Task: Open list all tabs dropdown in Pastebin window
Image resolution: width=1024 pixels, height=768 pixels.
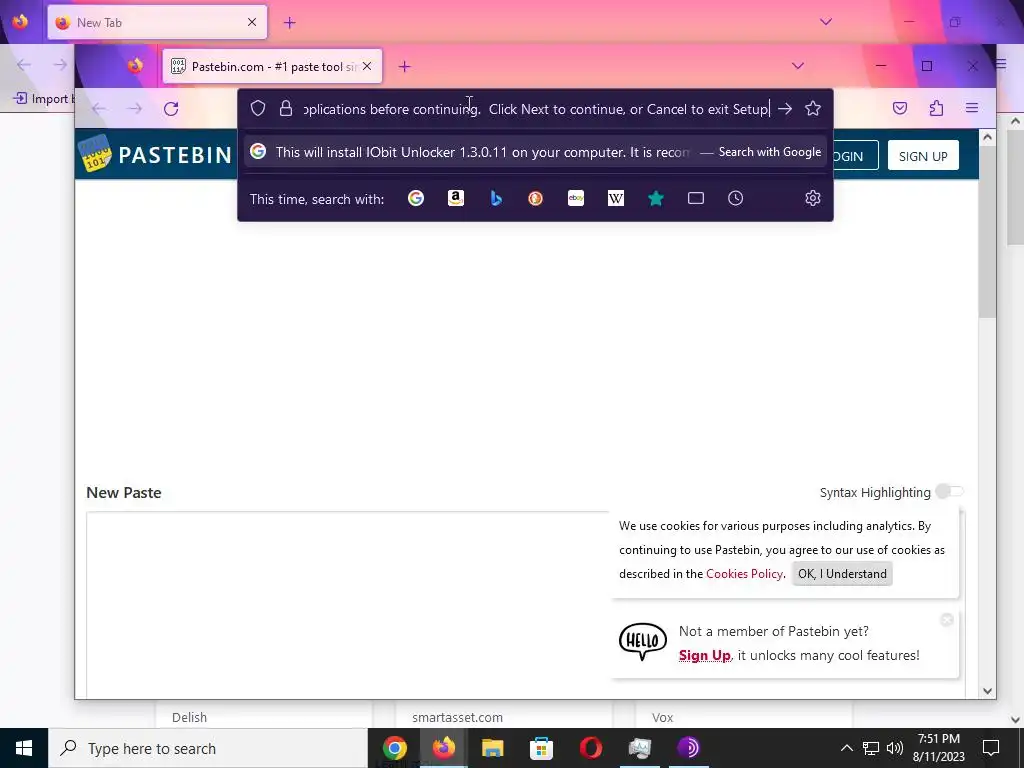Action: tap(797, 66)
